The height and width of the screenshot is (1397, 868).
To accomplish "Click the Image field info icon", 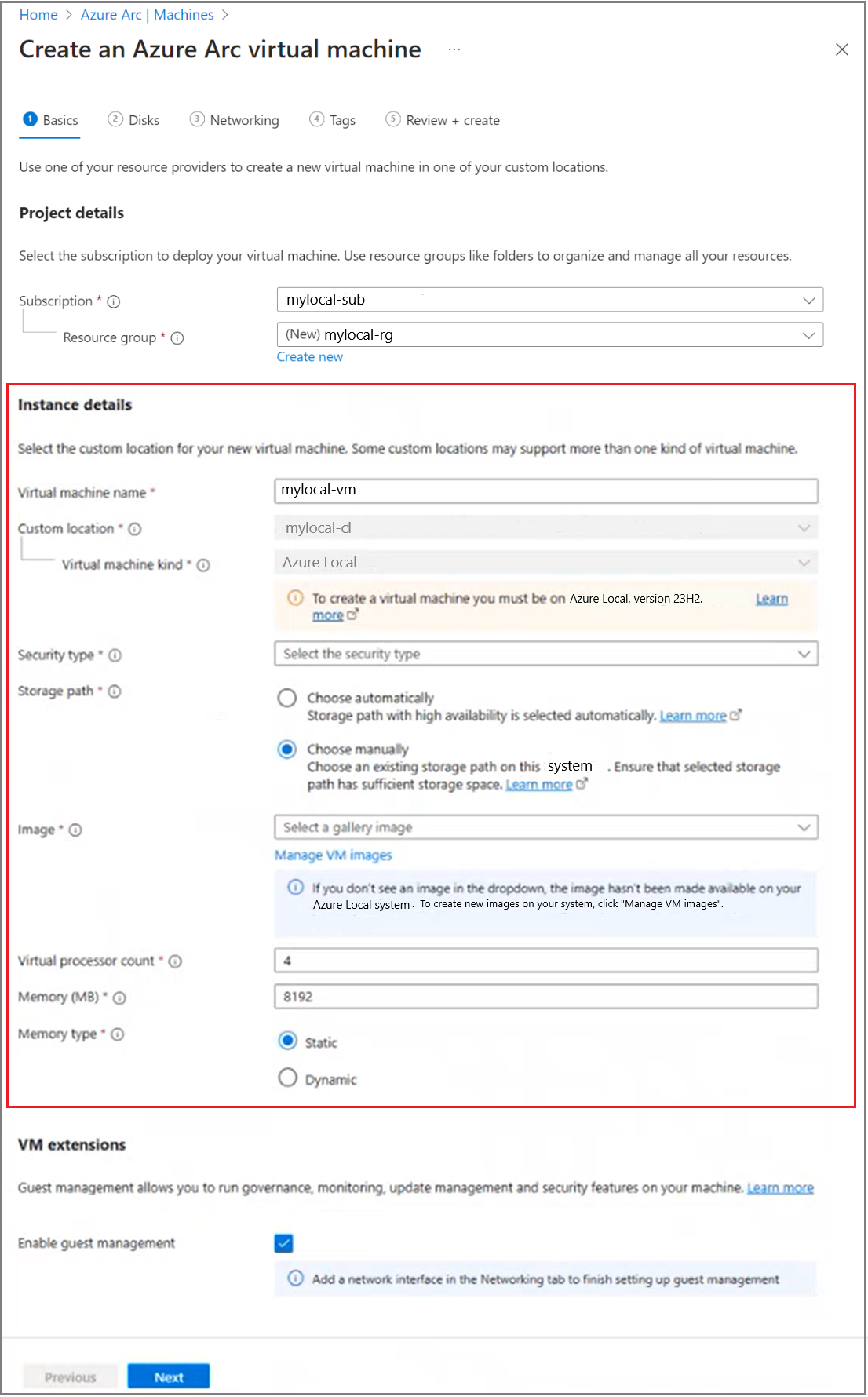I will [75, 830].
